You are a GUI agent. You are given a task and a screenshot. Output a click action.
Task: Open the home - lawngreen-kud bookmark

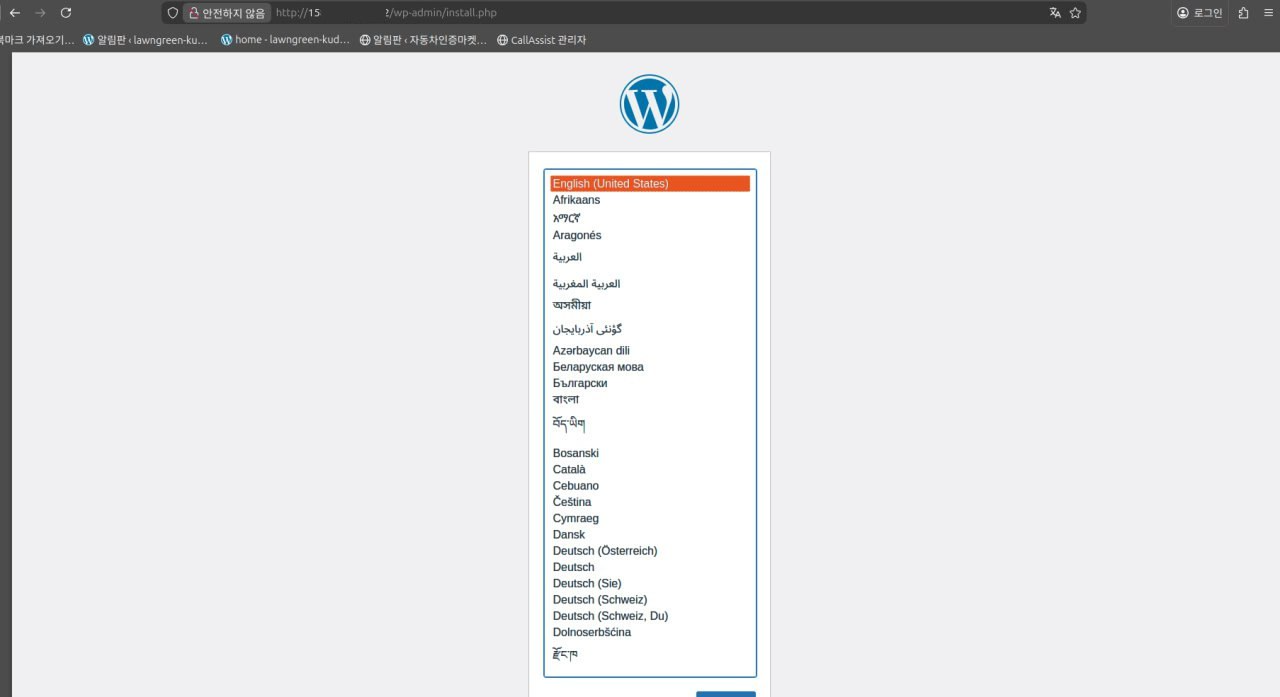(285, 40)
